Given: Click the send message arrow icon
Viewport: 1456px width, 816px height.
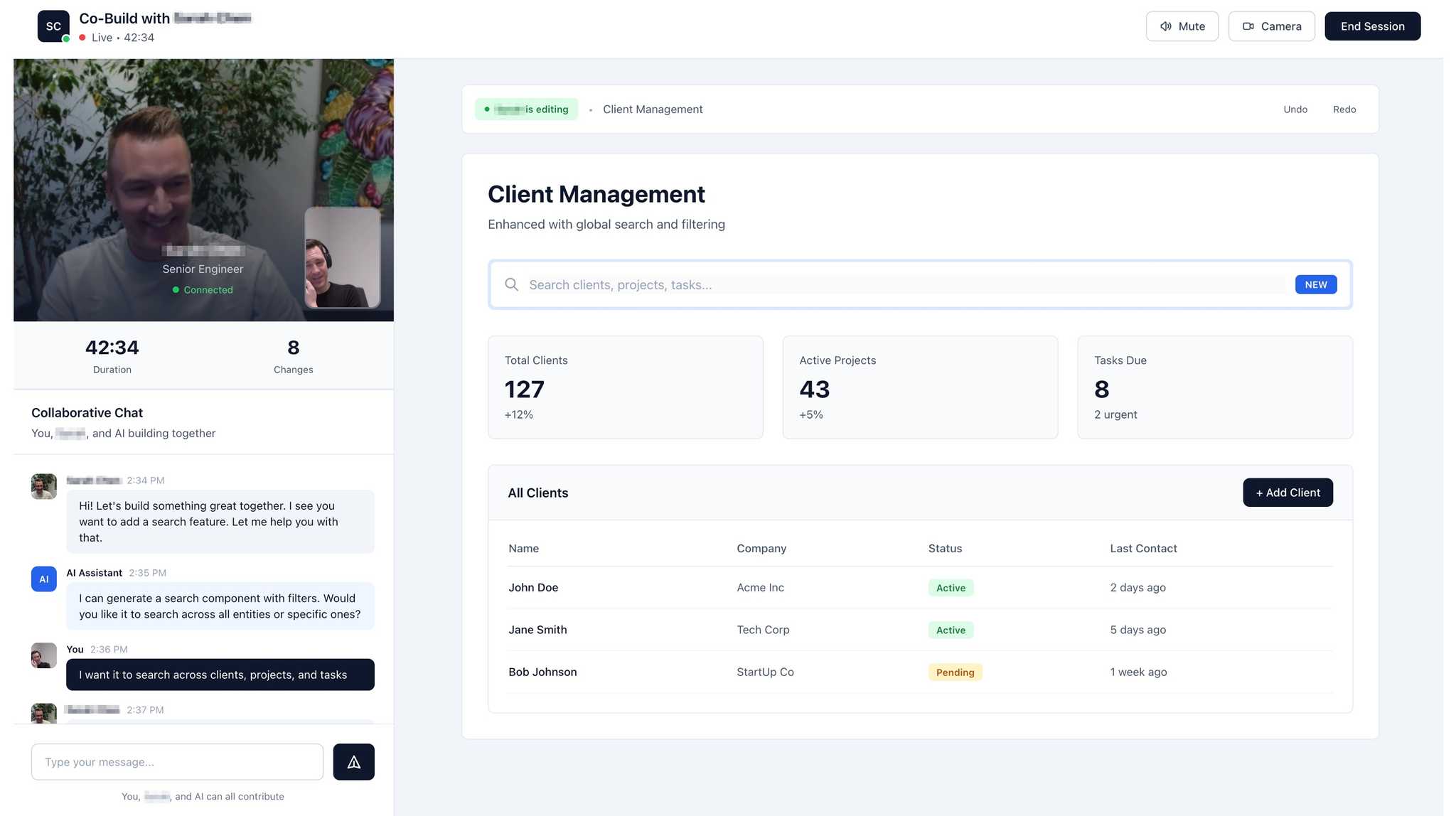Looking at the screenshot, I should click(353, 762).
